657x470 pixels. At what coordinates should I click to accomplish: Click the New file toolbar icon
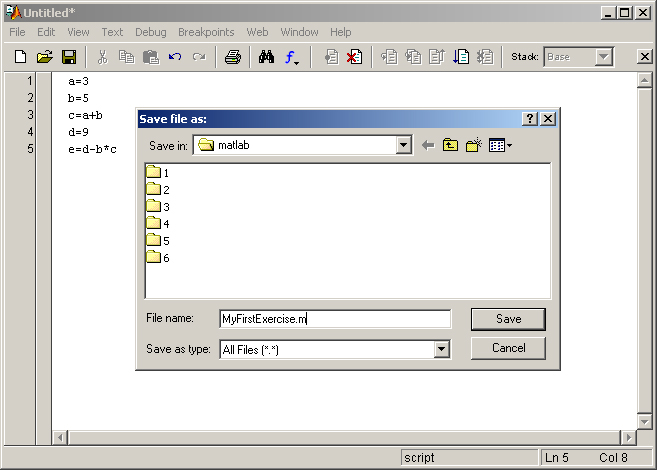[20, 57]
